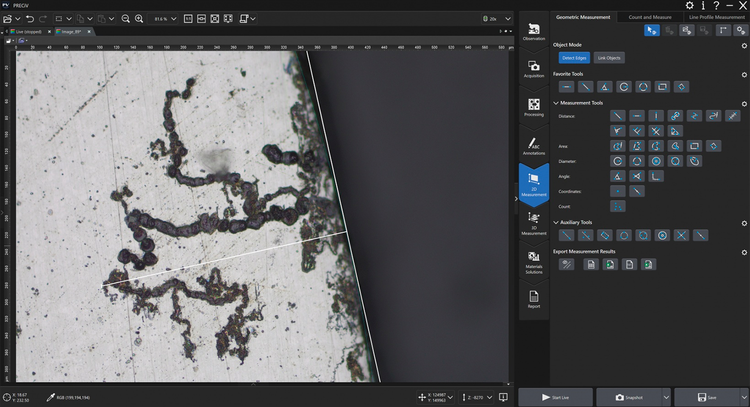Viewport: 750px width, 407px height.
Task: Switch to Count and Measure tab
Action: [x=650, y=17]
